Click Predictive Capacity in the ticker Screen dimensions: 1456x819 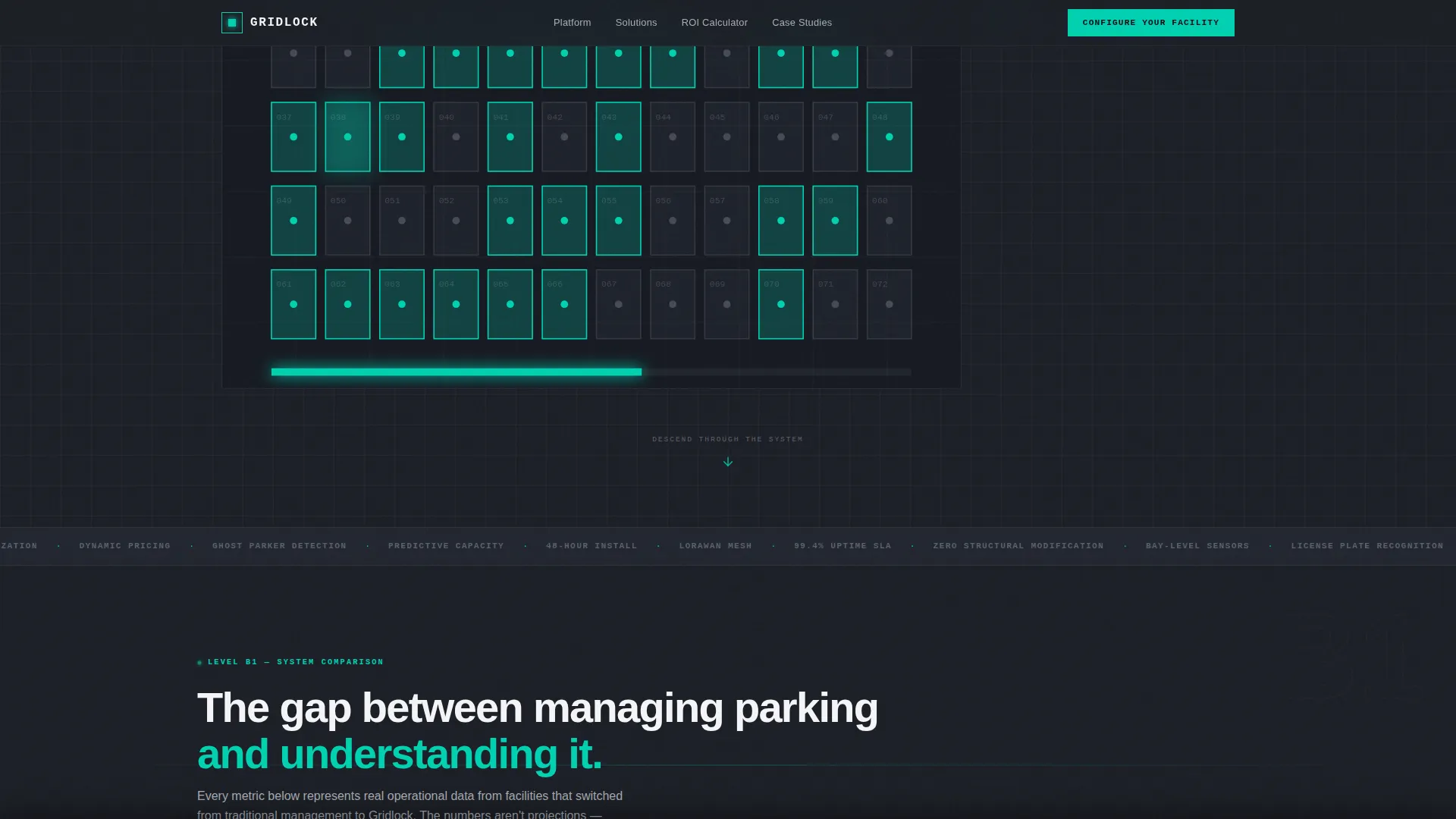pos(446,546)
